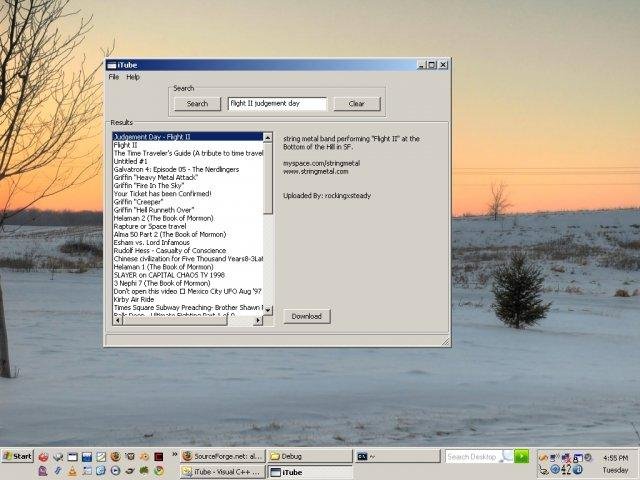Click results list scroll-down arrow

click(x=268, y=311)
